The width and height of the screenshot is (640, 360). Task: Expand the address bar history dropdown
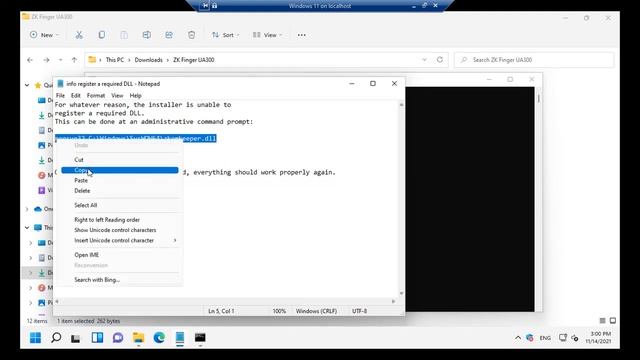click(x=424, y=60)
